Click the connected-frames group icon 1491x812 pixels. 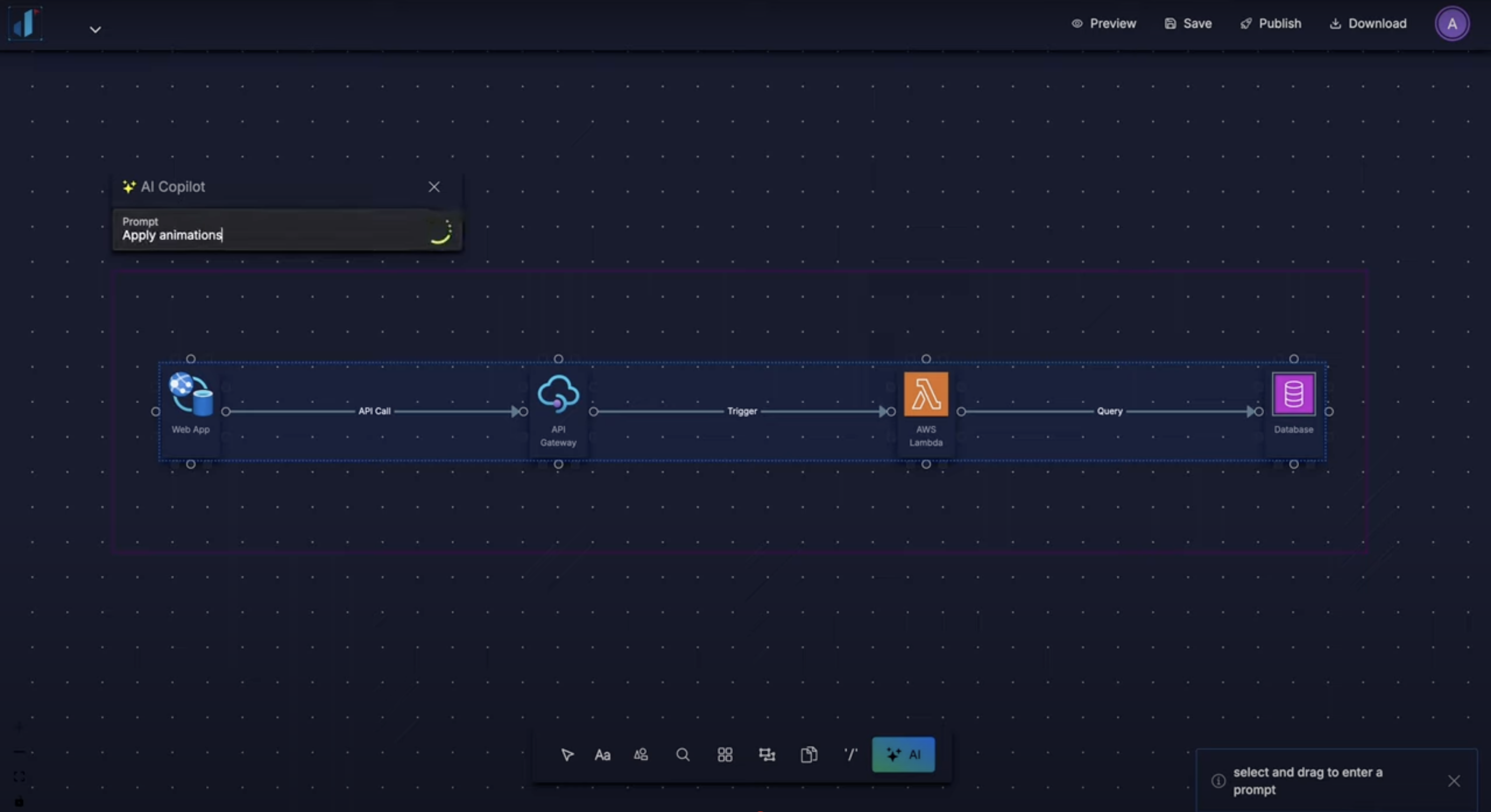click(x=767, y=755)
